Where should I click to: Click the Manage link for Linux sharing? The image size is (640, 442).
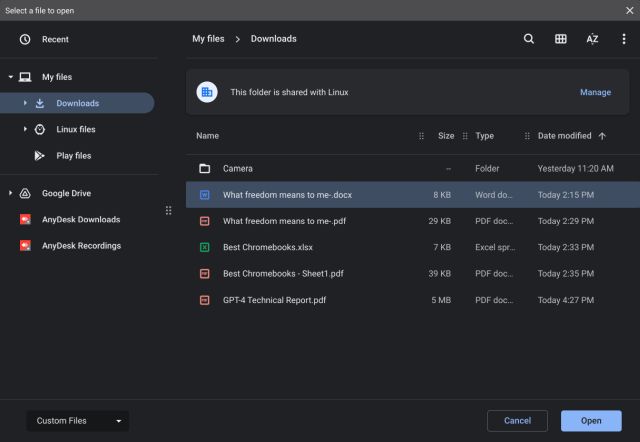coord(595,92)
